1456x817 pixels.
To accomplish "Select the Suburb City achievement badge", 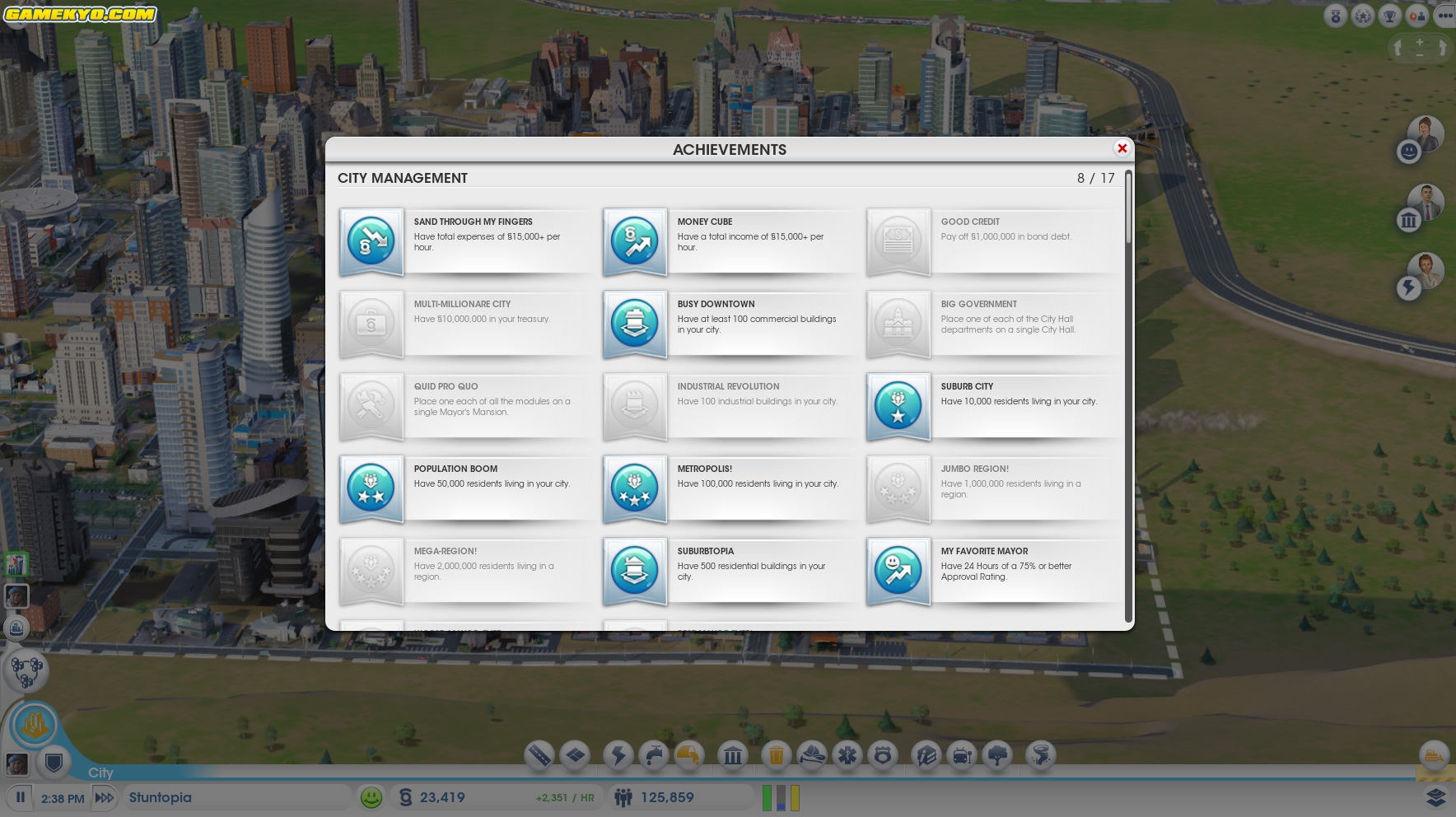I will 898,406.
